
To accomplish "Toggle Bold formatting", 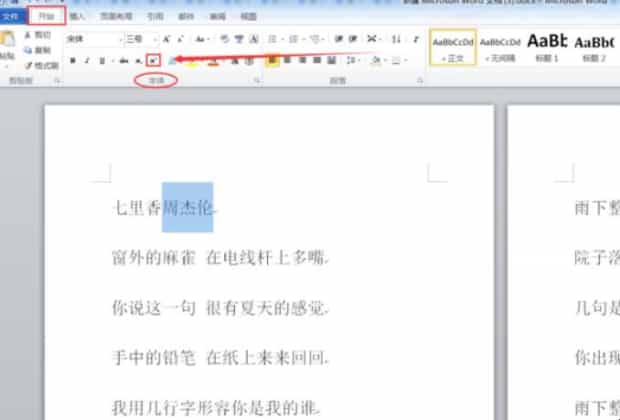I will click(73, 61).
